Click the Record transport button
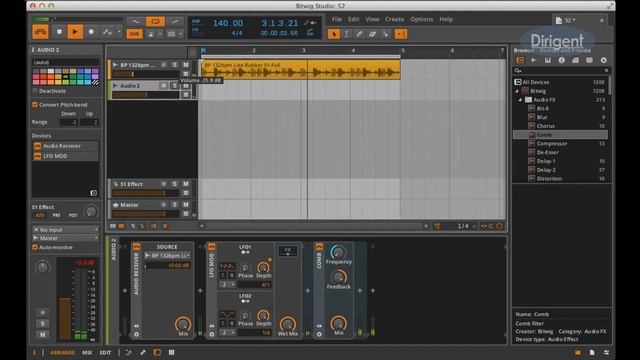This screenshot has width=640, height=360. [91, 32]
